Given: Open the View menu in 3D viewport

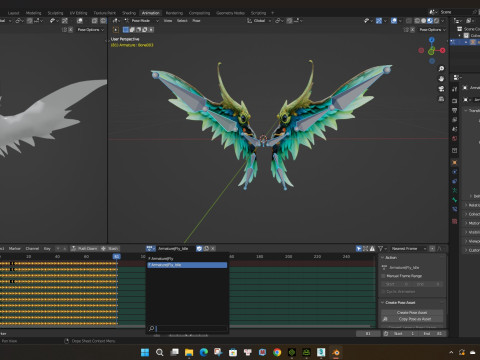Looking at the screenshot, I should pos(168,21).
